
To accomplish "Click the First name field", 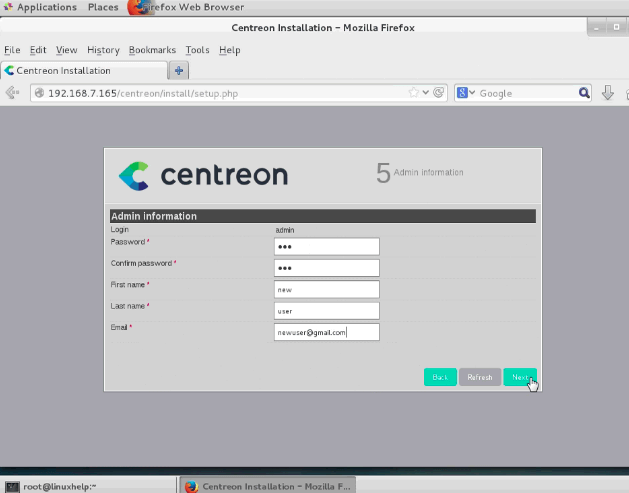I will (327, 290).
